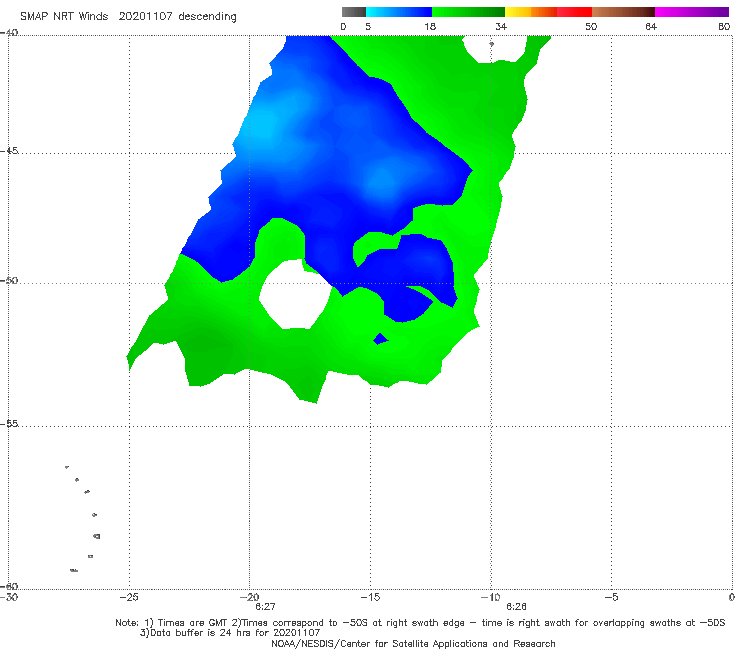Click the color bar label '5'
Viewport: 740px width, 650px height.
click(x=368, y=27)
